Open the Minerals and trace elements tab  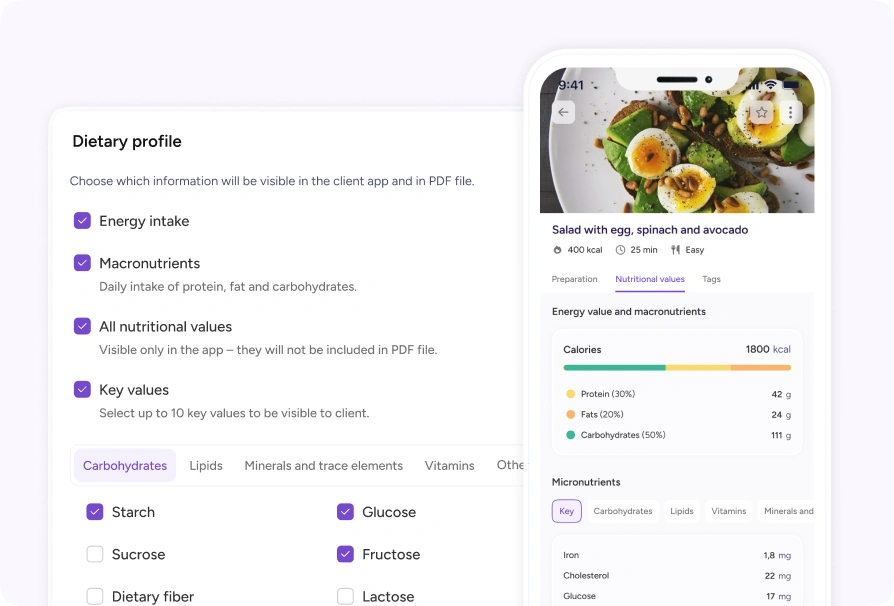point(323,466)
